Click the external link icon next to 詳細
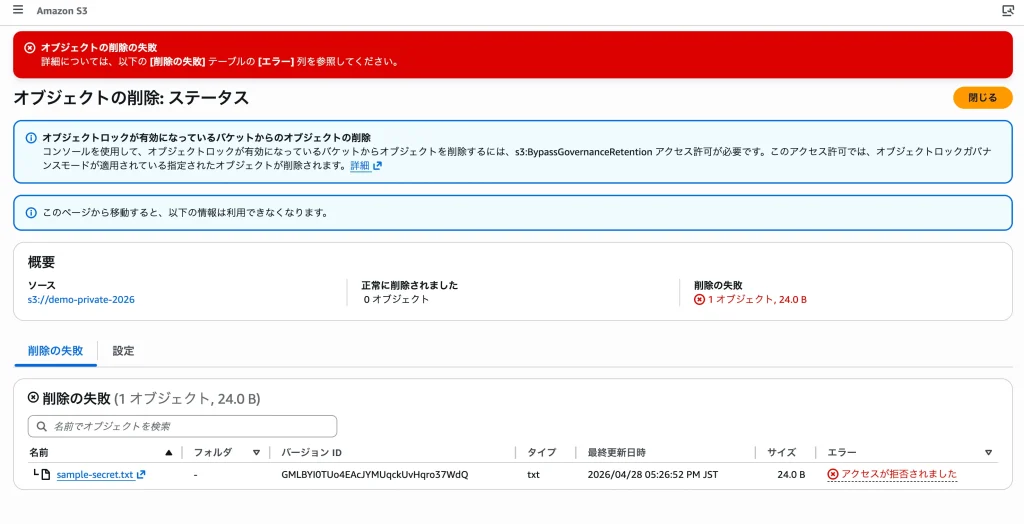 click(377, 166)
